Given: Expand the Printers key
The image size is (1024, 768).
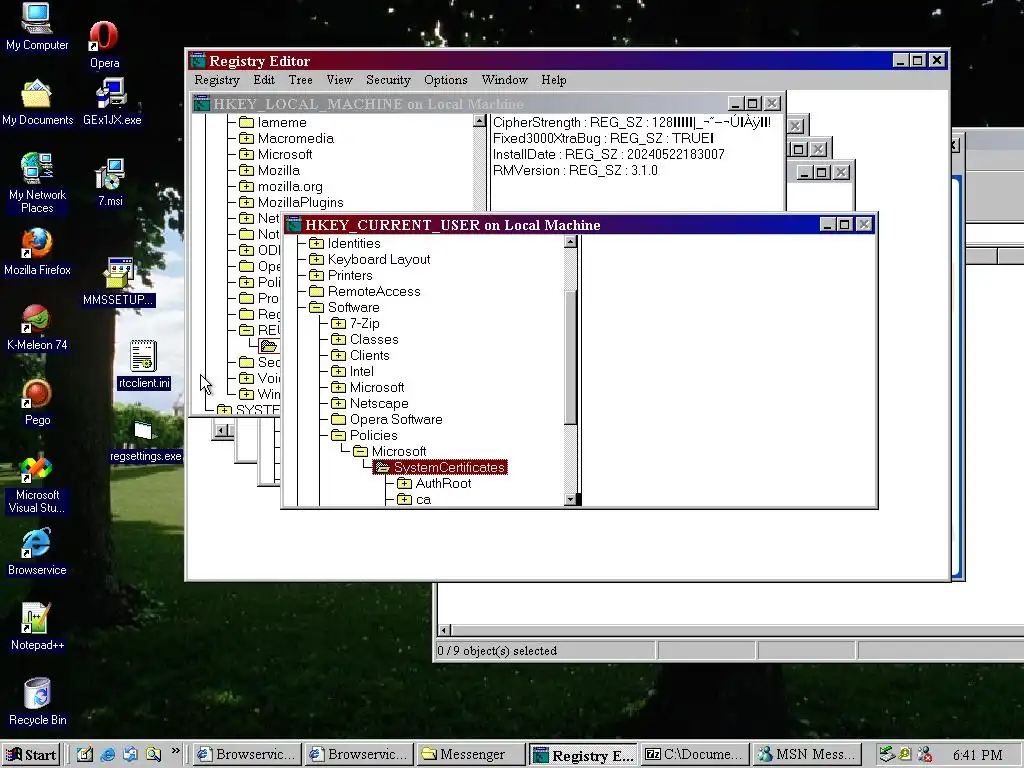Looking at the screenshot, I should pyautogui.click(x=316, y=276).
